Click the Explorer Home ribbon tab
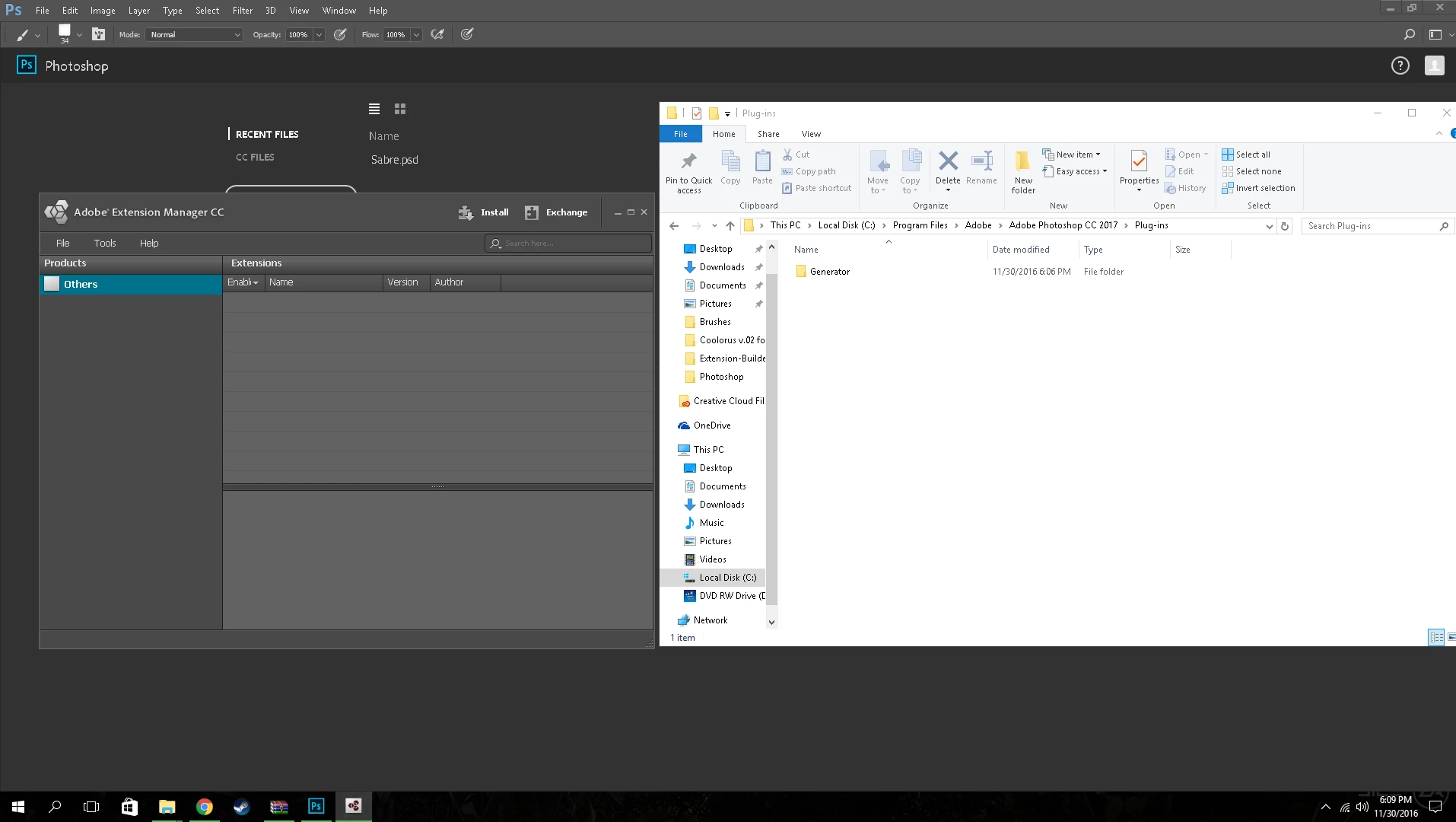 pos(723,134)
